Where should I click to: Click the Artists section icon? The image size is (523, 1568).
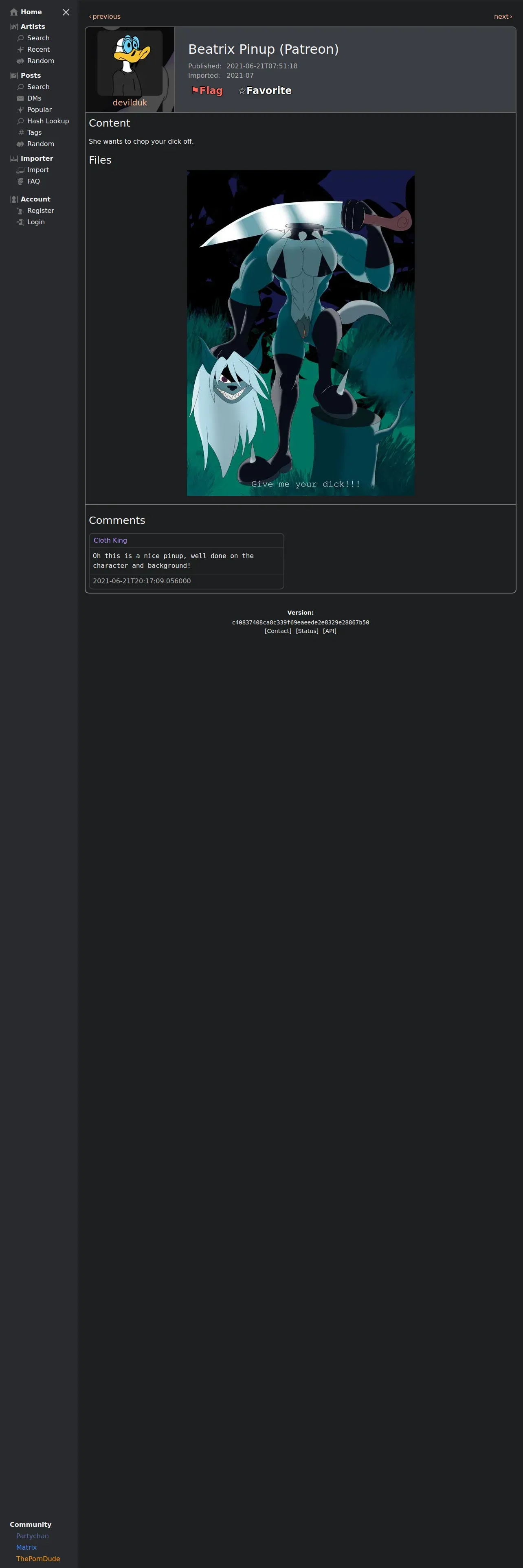click(x=13, y=27)
